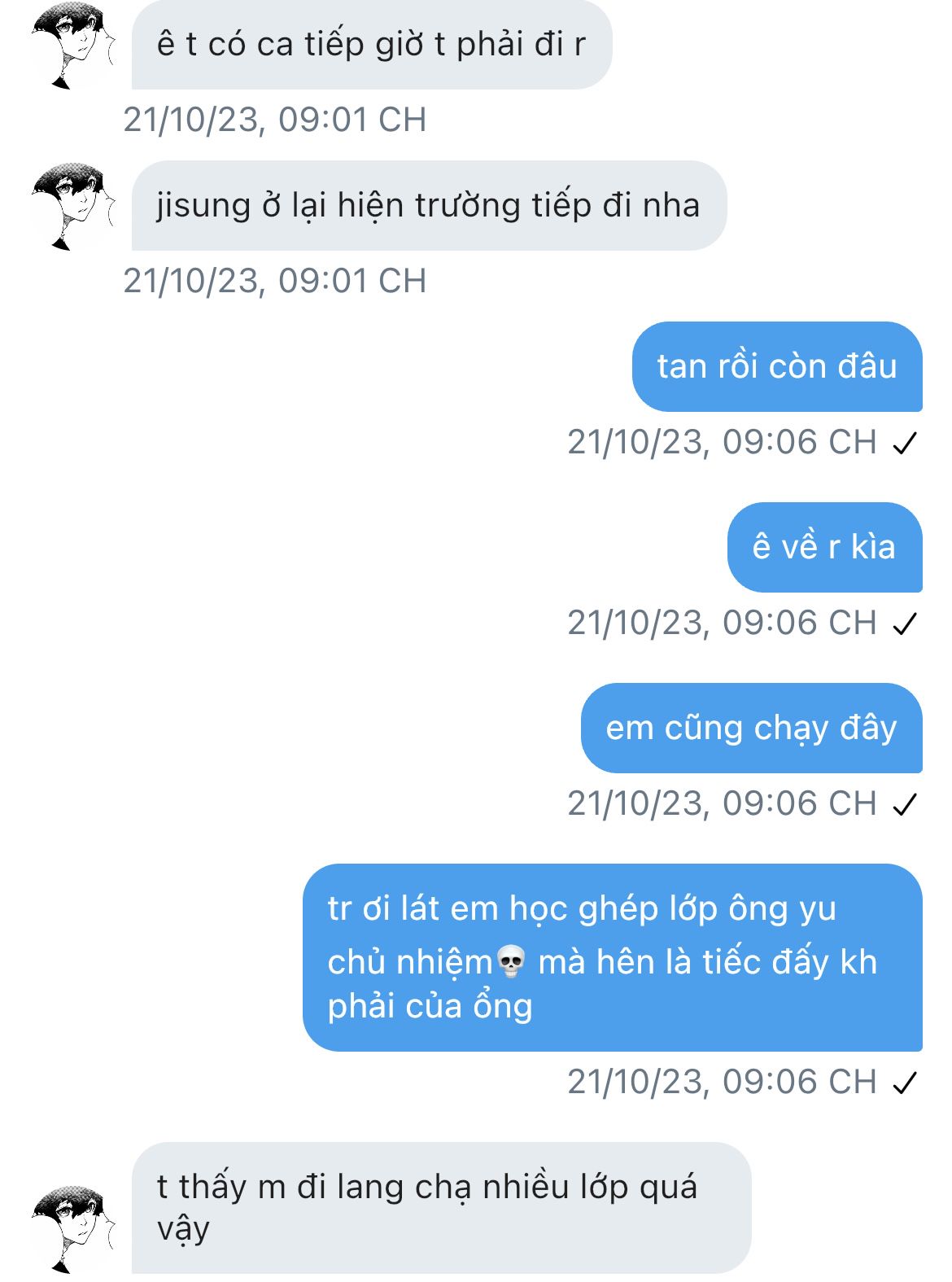Tap the long message about 'học ghép lớp ông yu'
952x1282 pixels.
coord(612,957)
